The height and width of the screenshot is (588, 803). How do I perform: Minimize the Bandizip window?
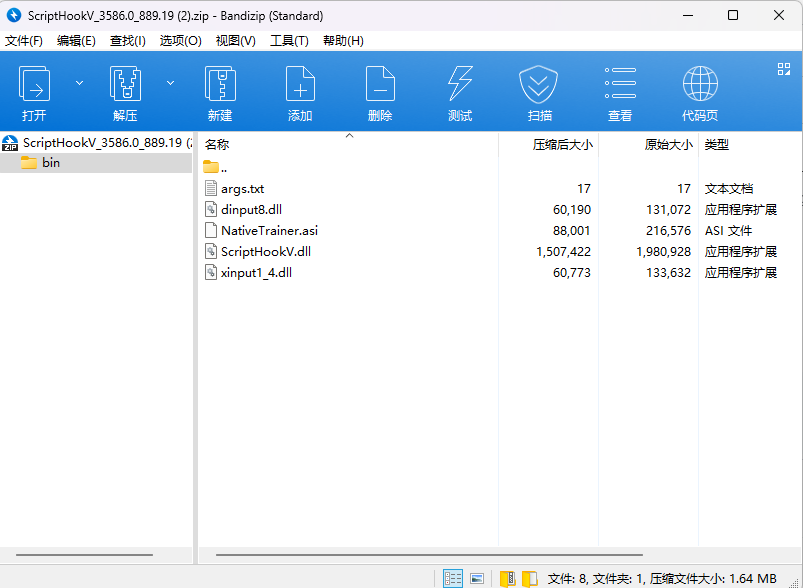(x=688, y=15)
